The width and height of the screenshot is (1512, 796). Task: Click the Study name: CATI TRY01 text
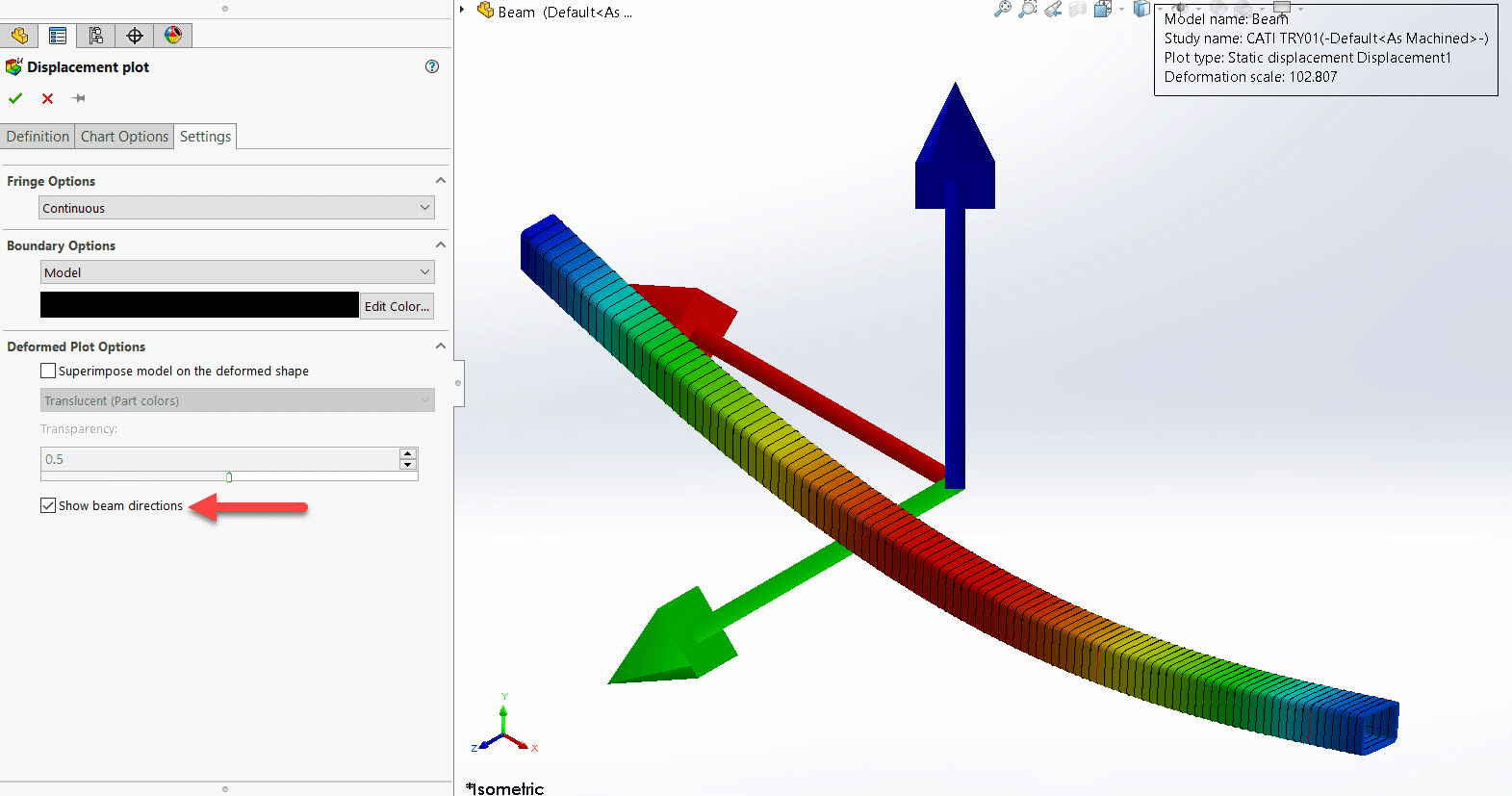pyautogui.click(x=1326, y=39)
